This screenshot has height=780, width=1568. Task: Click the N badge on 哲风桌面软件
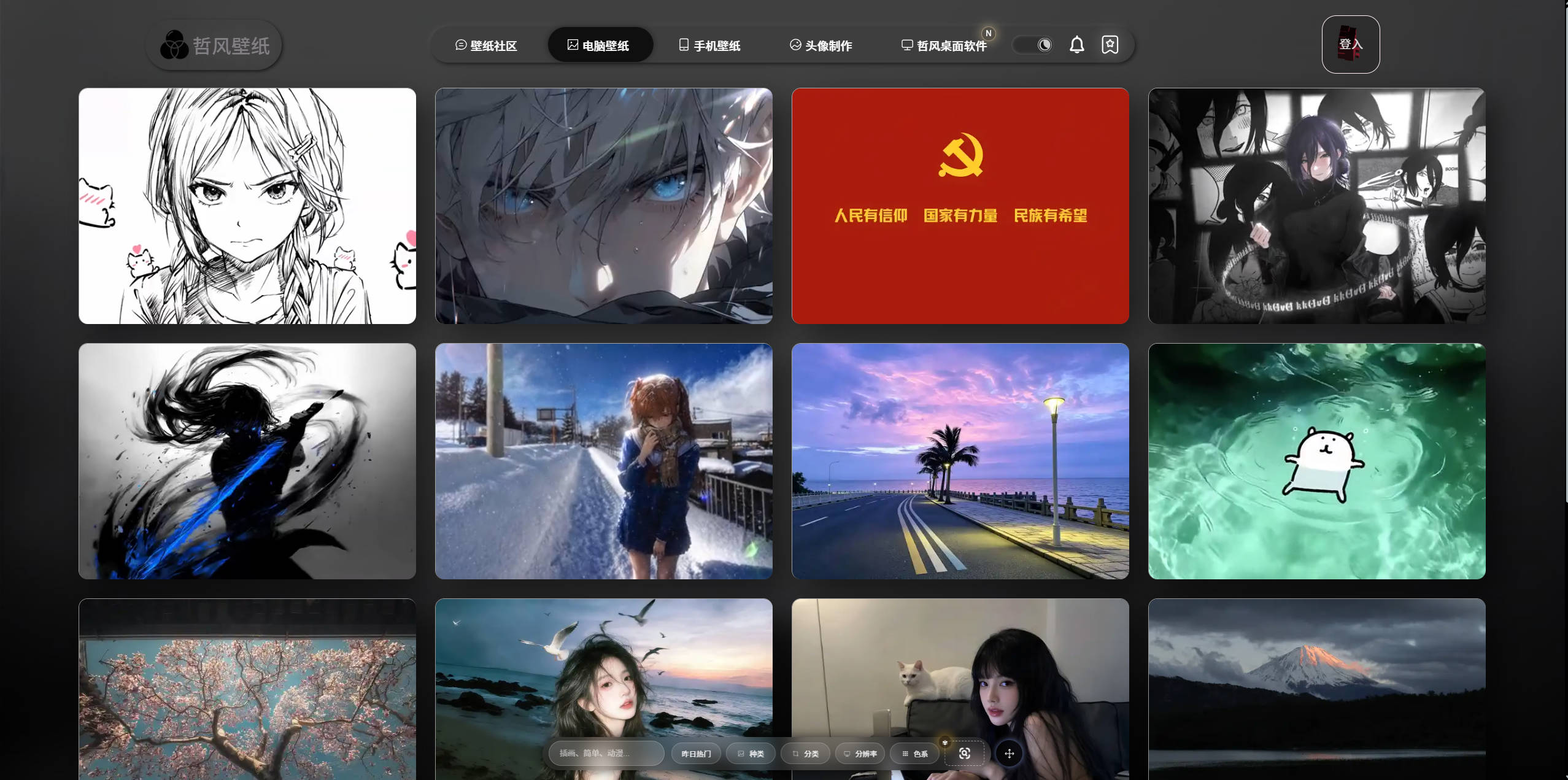988,33
